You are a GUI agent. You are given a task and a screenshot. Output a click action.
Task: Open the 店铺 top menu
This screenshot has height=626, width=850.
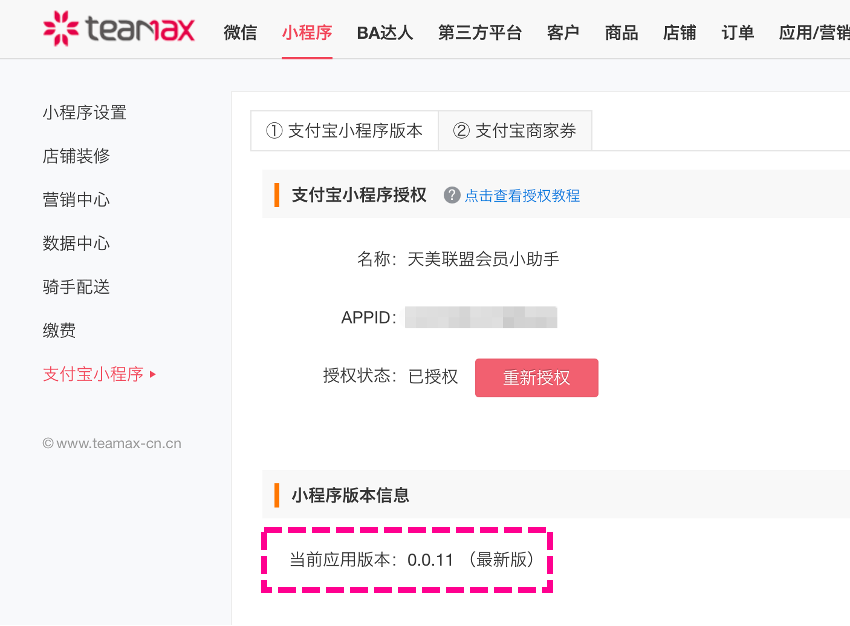click(679, 33)
